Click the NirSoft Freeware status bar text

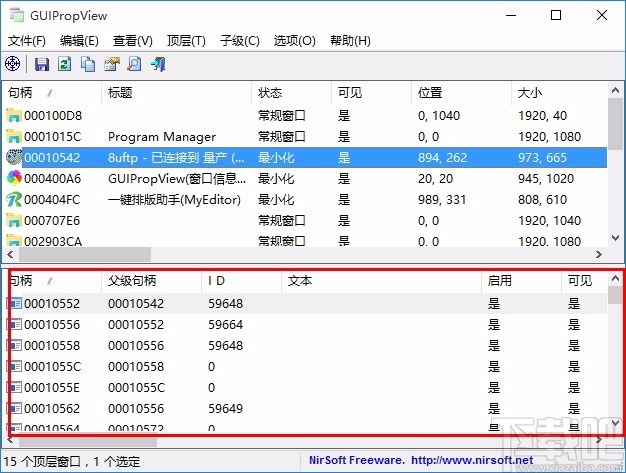tap(357, 460)
